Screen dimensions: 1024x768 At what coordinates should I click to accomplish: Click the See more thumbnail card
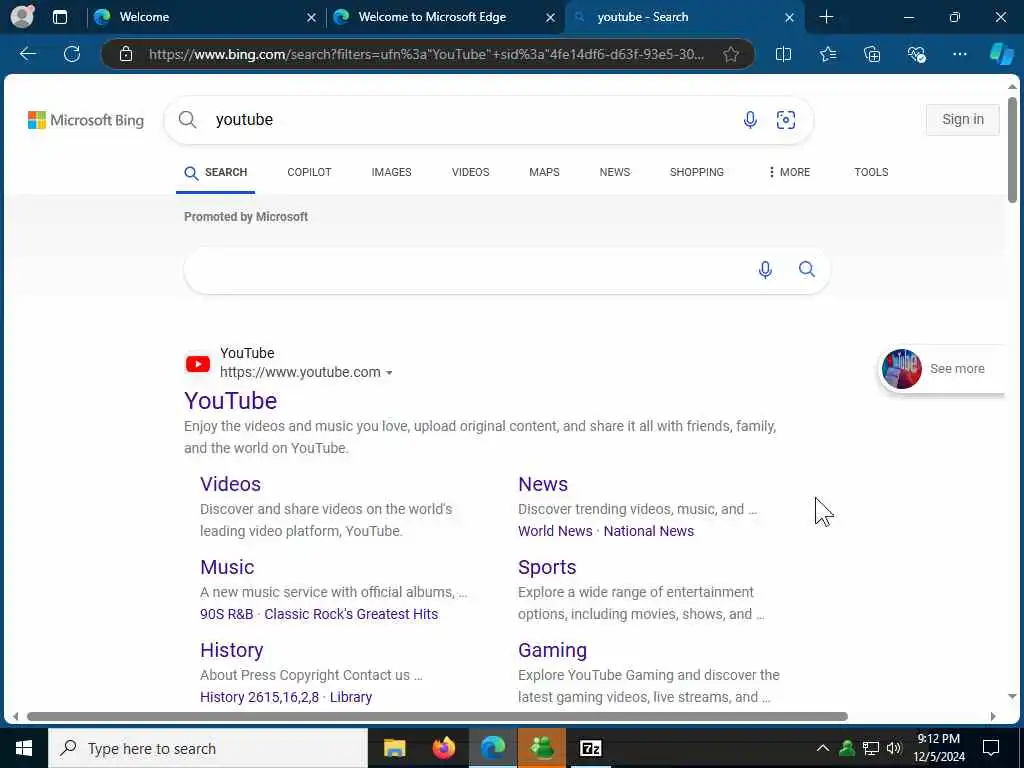(942, 368)
